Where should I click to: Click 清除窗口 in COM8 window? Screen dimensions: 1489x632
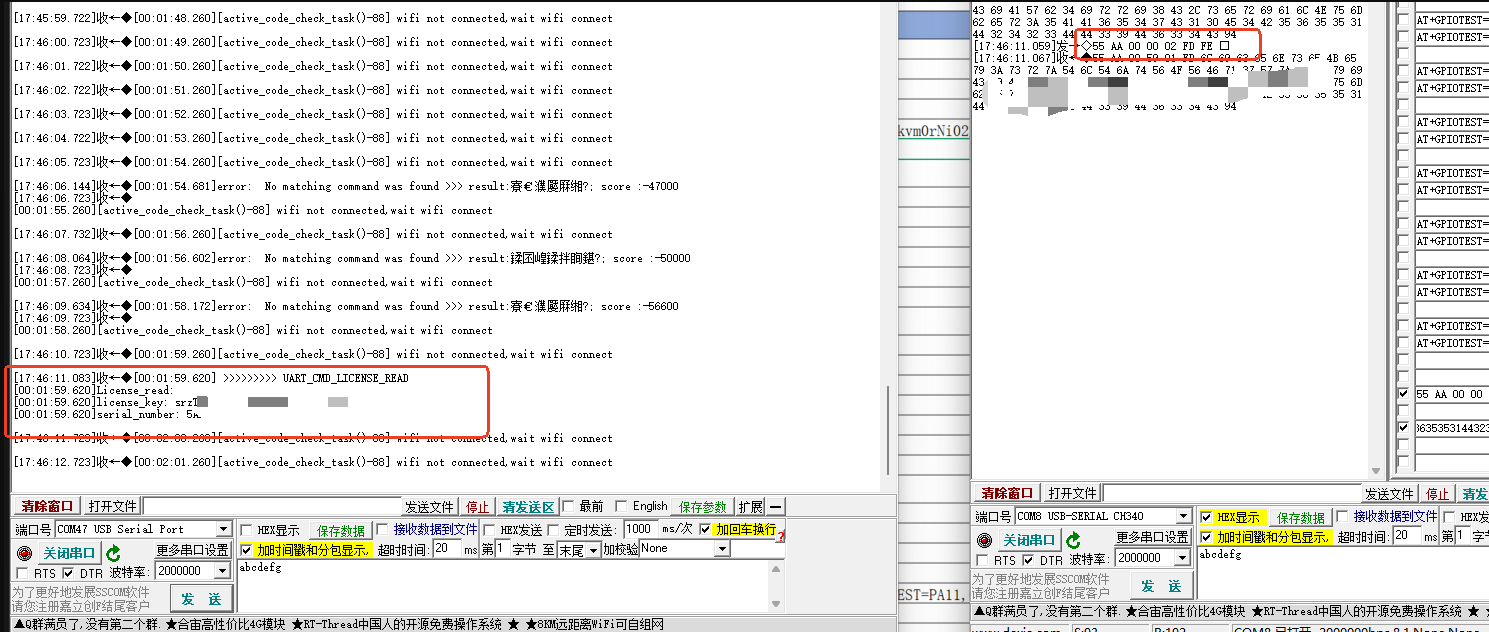1008,493
